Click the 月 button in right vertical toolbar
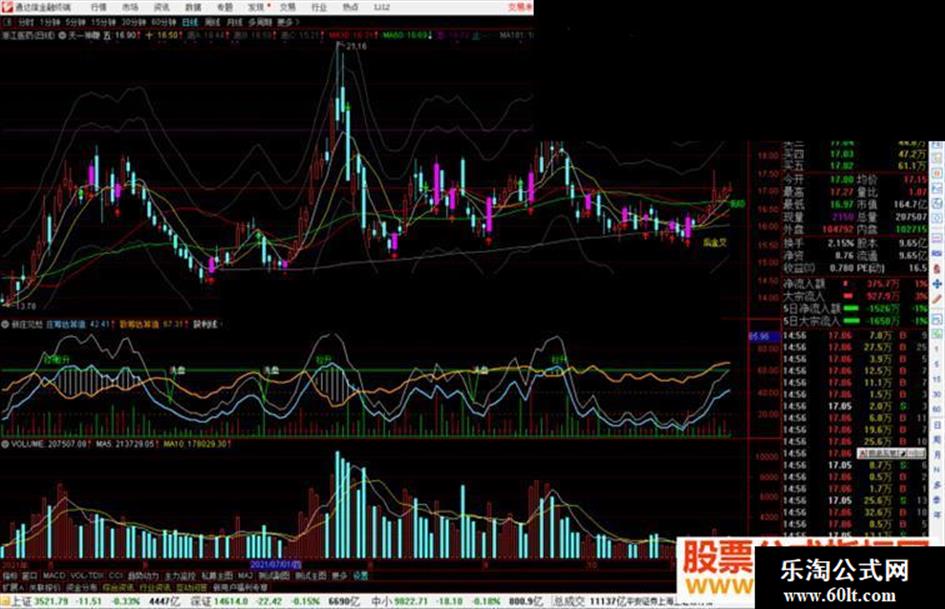The width and height of the screenshot is (945, 609). point(937,456)
